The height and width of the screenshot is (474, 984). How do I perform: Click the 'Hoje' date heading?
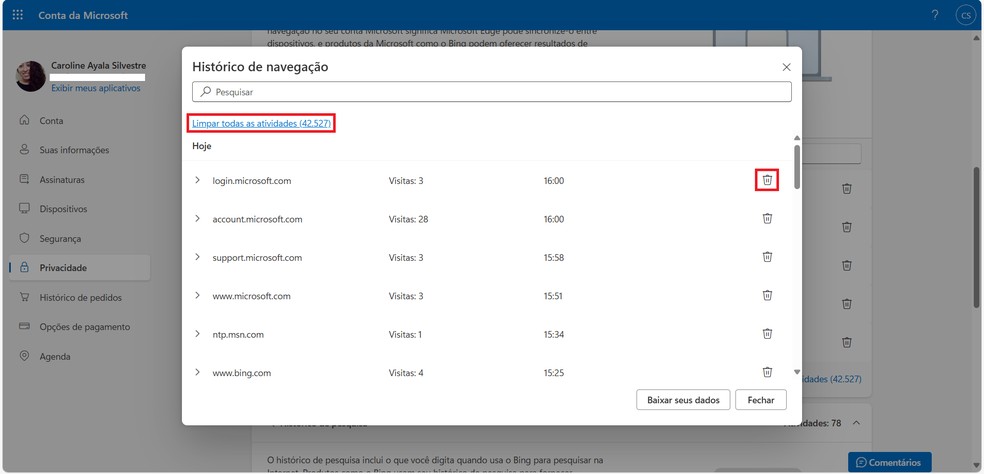click(x=202, y=146)
